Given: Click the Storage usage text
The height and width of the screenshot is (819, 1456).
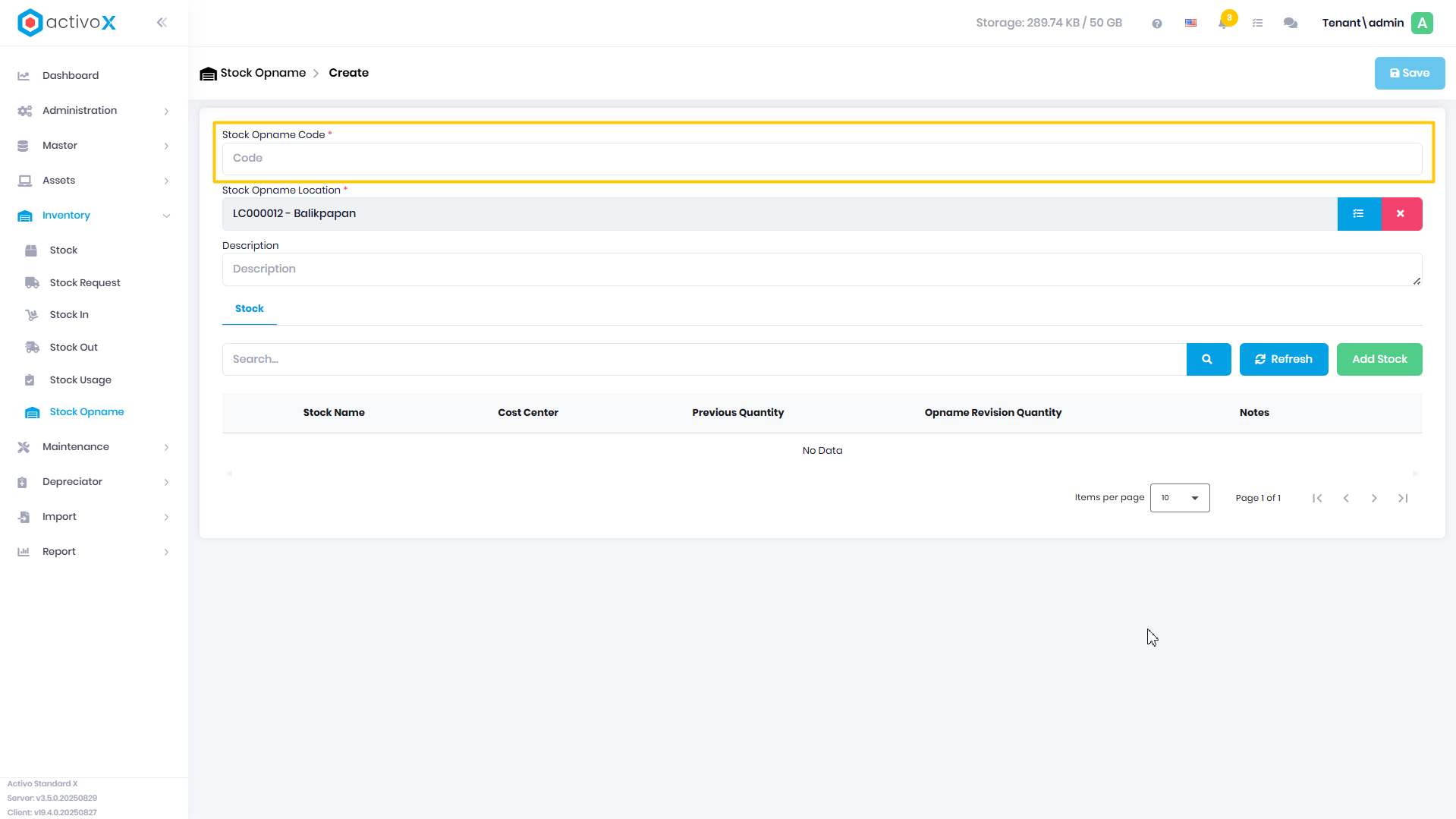Looking at the screenshot, I should (x=1049, y=23).
